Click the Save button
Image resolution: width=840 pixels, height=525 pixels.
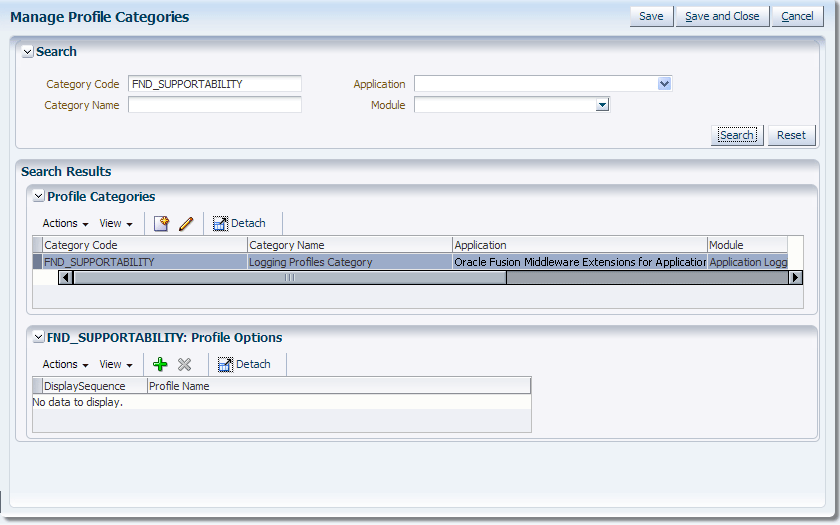pyautogui.click(x=651, y=17)
